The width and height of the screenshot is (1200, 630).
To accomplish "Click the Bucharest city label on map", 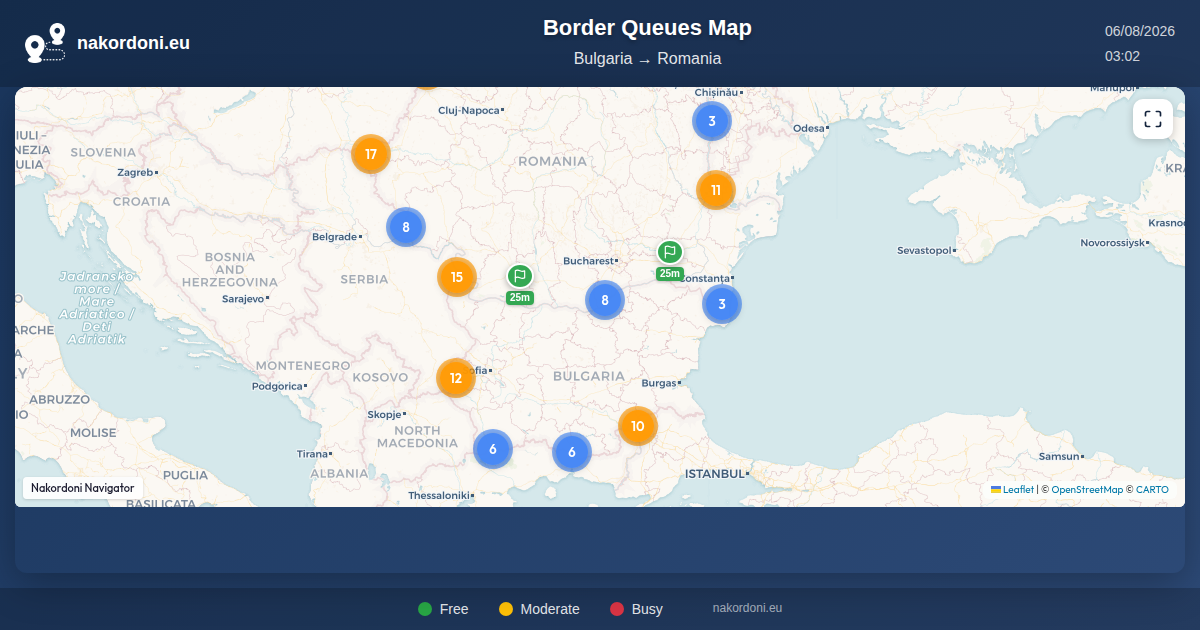I will pos(588,261).
